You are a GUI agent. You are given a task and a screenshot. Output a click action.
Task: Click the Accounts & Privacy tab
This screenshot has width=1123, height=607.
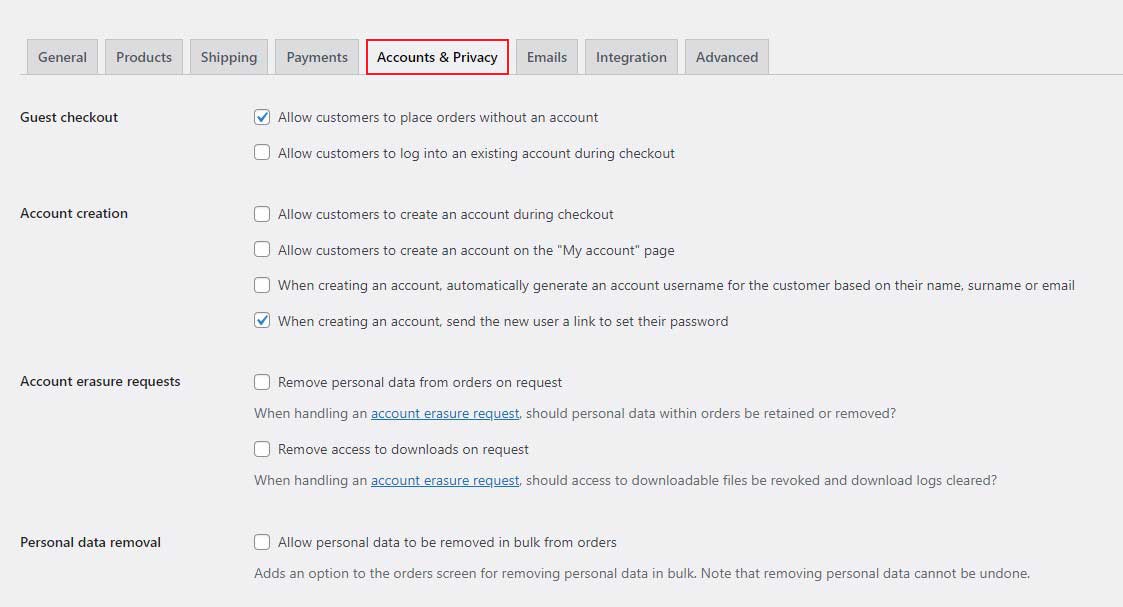coord(437,57)
